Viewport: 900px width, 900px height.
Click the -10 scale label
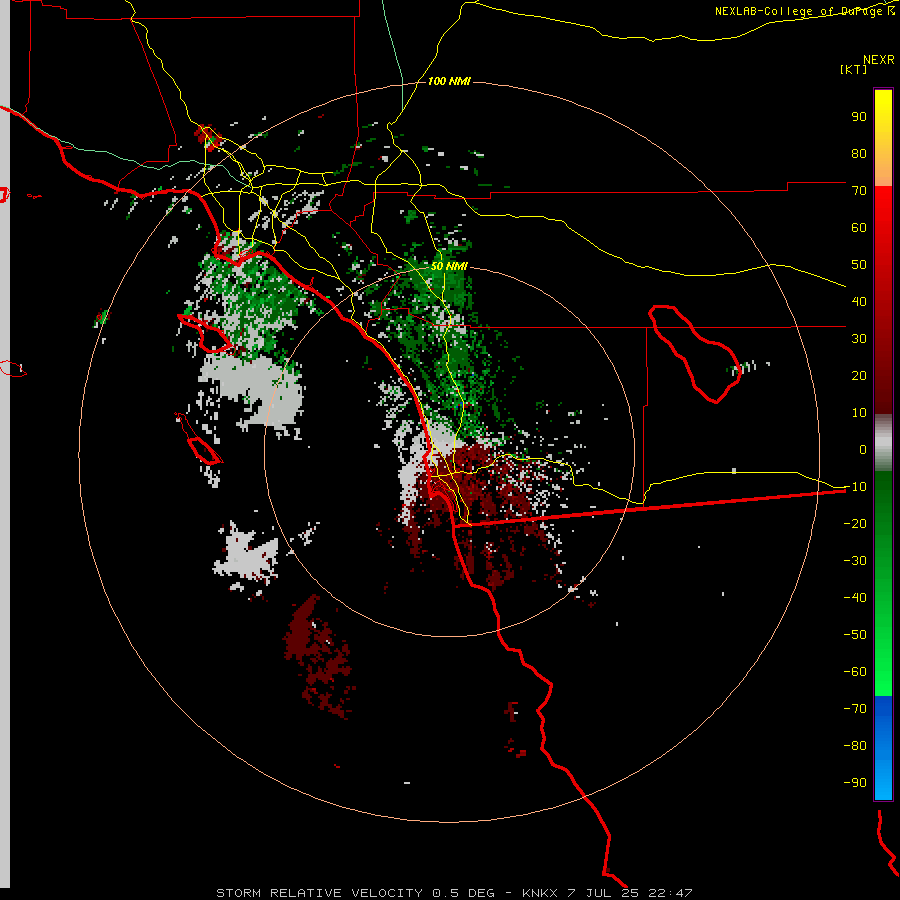tap(855, 487)
